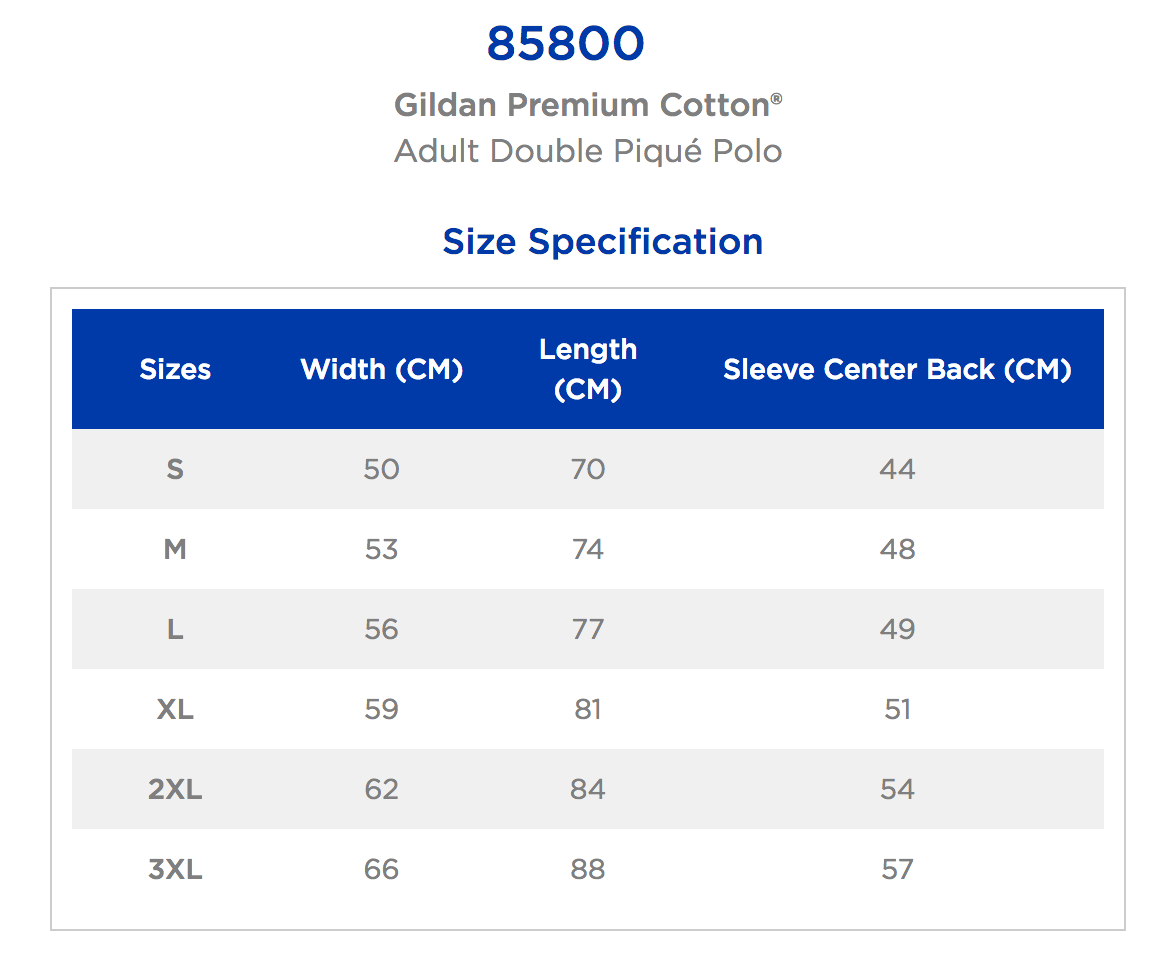The width and height of the screenshot is (1172, 958).
Task: Click the width value 50 for size S
Action: pos(382,469)
